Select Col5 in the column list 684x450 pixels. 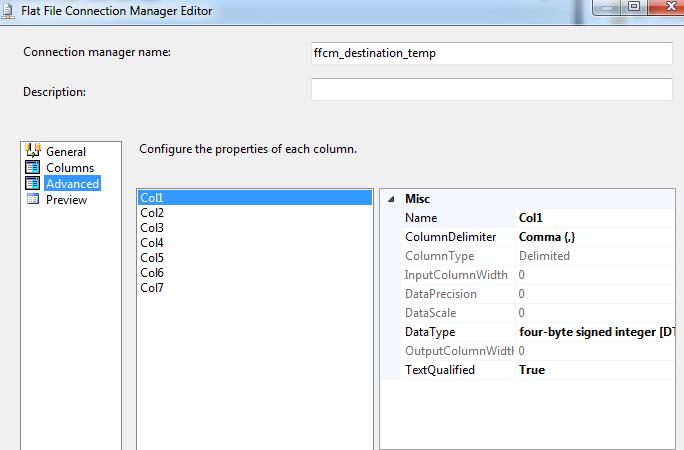coord(152,258)
